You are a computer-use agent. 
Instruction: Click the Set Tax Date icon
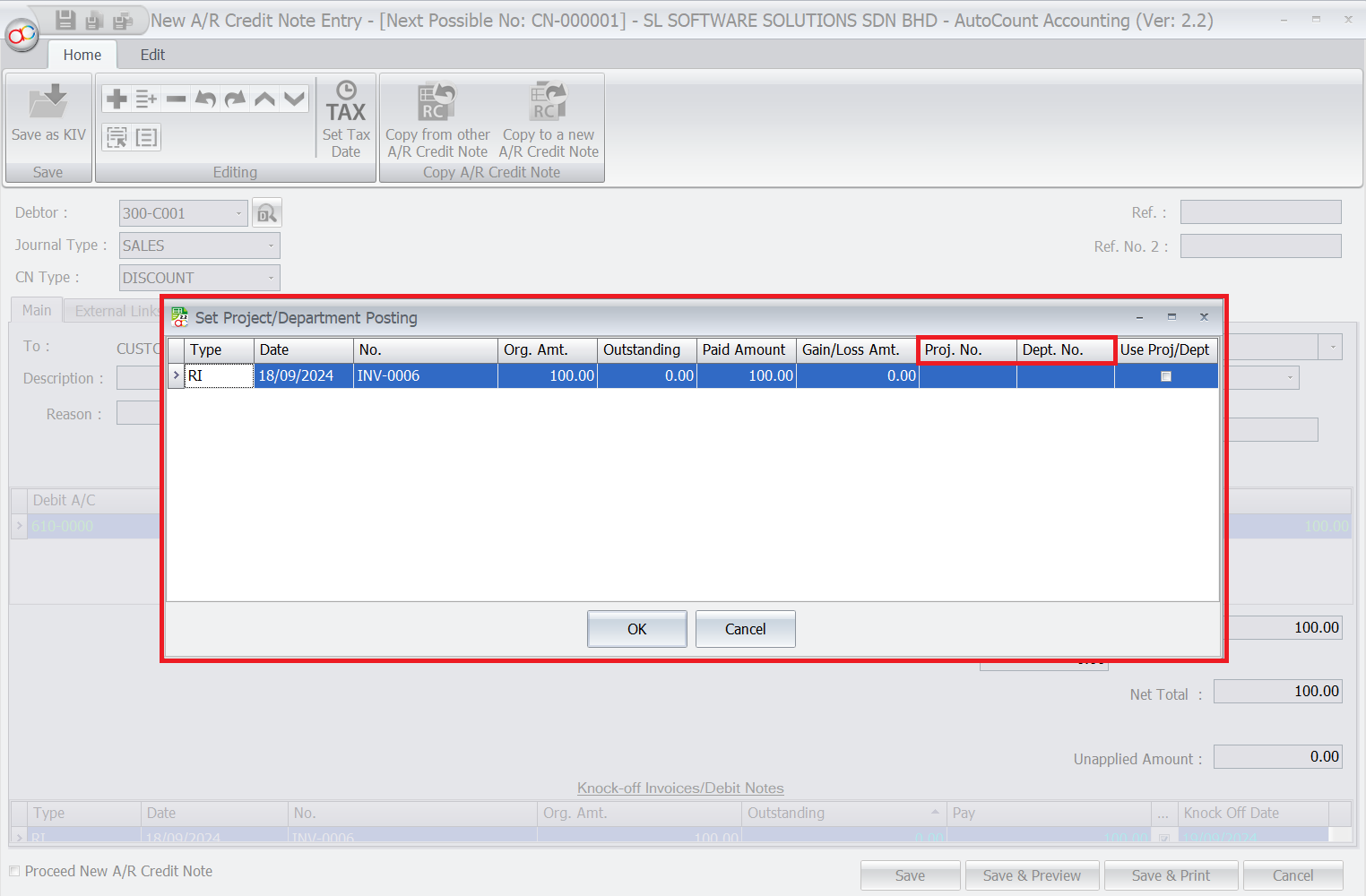pyautogui.click(x=346, y=102)
